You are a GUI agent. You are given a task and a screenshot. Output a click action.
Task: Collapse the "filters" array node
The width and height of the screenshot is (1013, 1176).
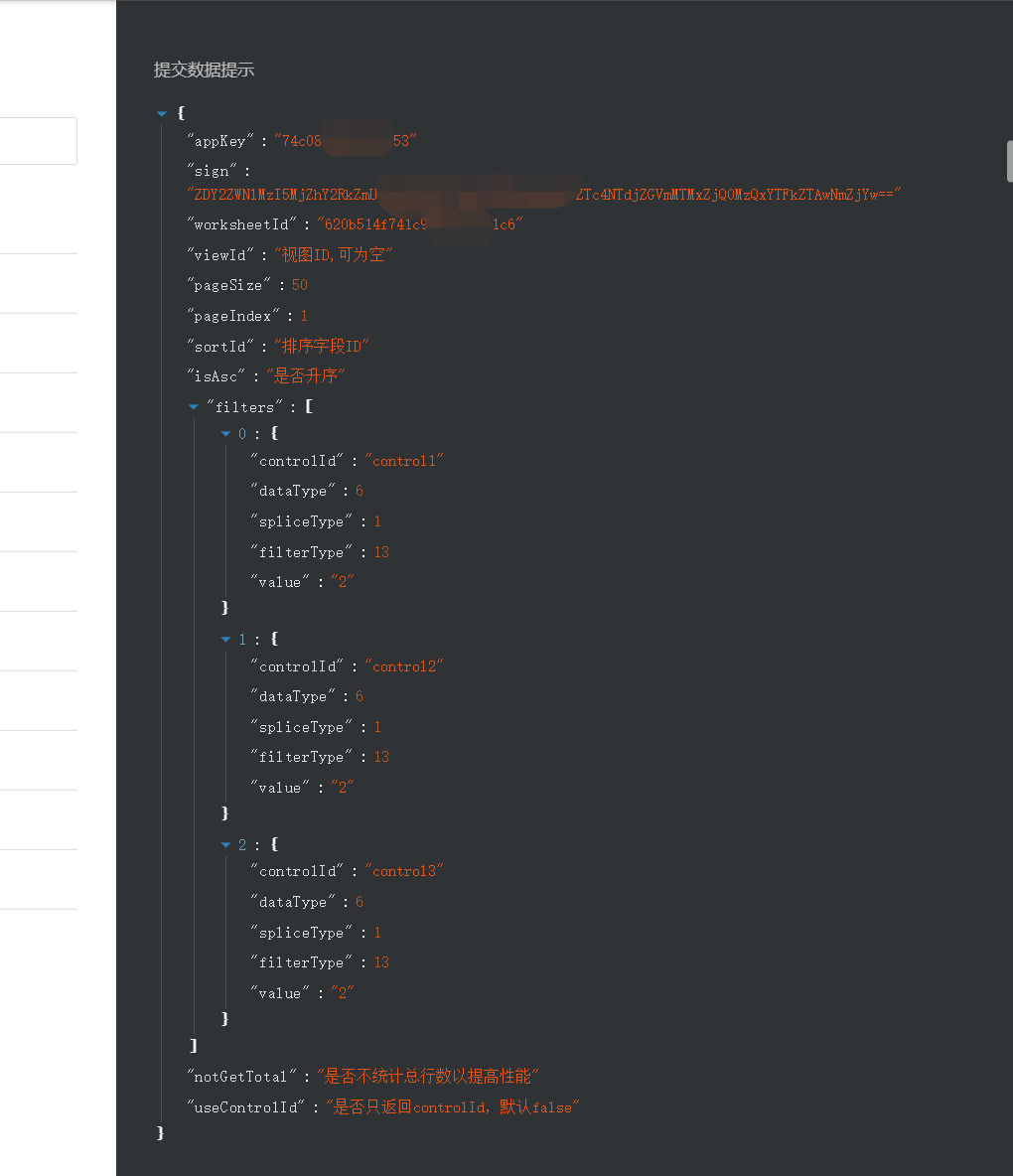pyautogui.click(x=194, y=407)
